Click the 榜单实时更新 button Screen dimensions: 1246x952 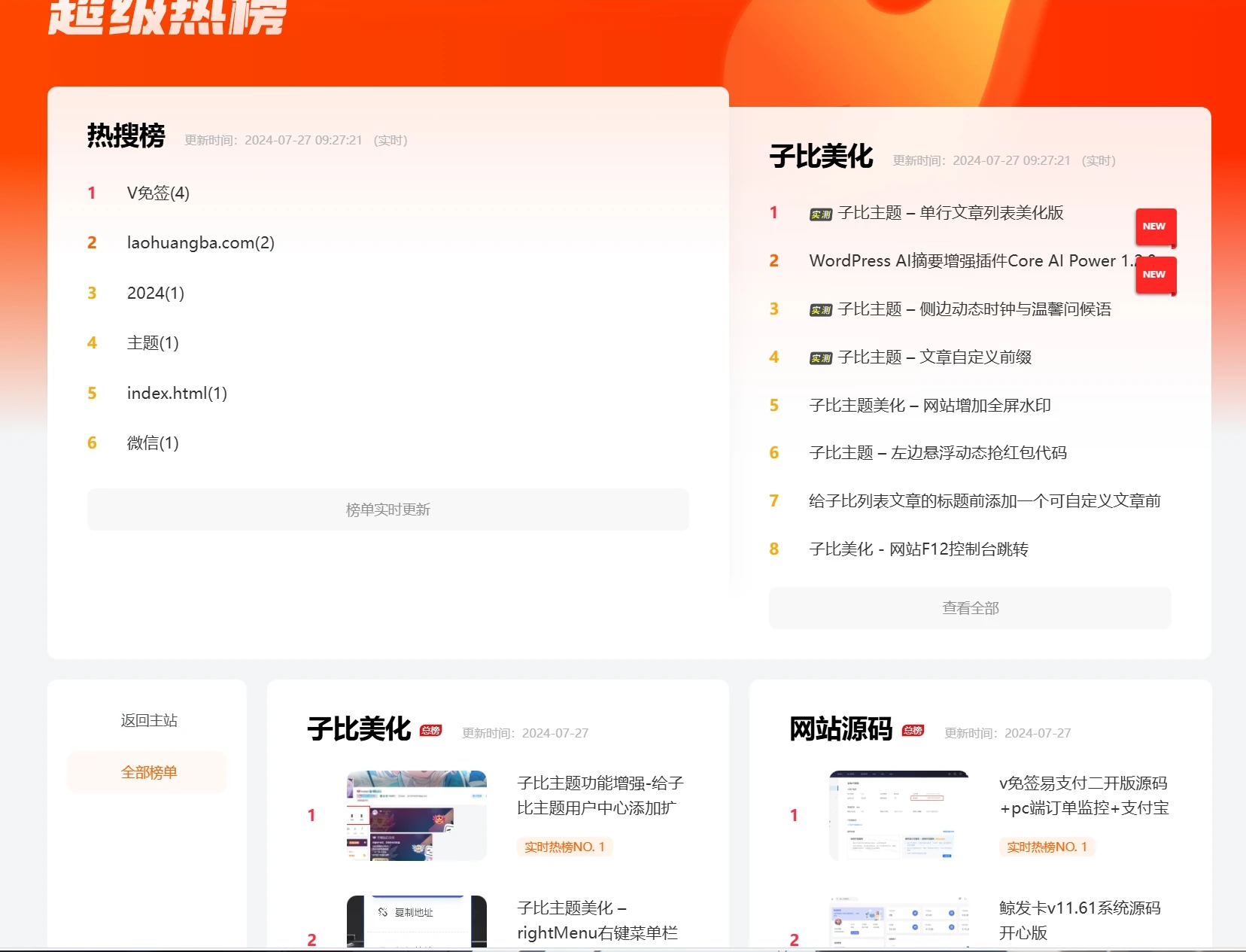pyautogui.click(x=388, y=509)
